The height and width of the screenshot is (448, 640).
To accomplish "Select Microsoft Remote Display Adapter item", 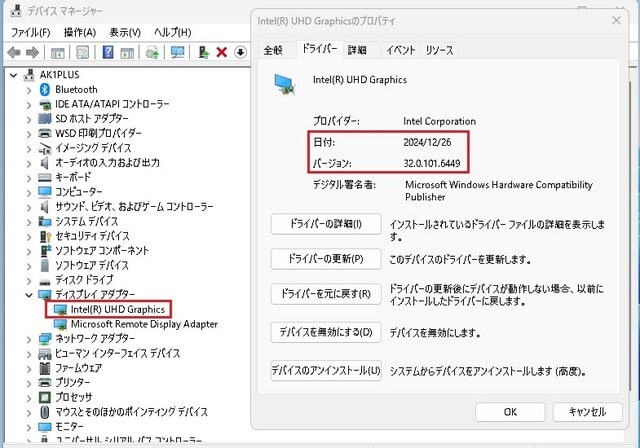I will click(144, 324).
